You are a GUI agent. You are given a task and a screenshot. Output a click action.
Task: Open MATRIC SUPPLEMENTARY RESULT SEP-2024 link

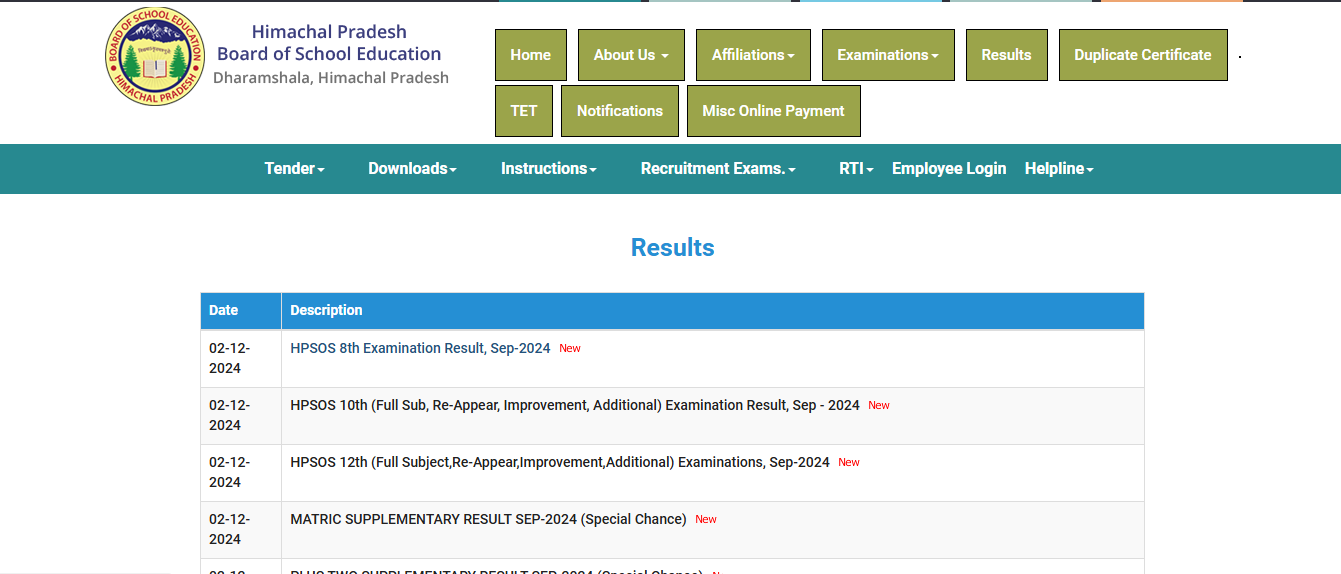(x=488, y=519)
